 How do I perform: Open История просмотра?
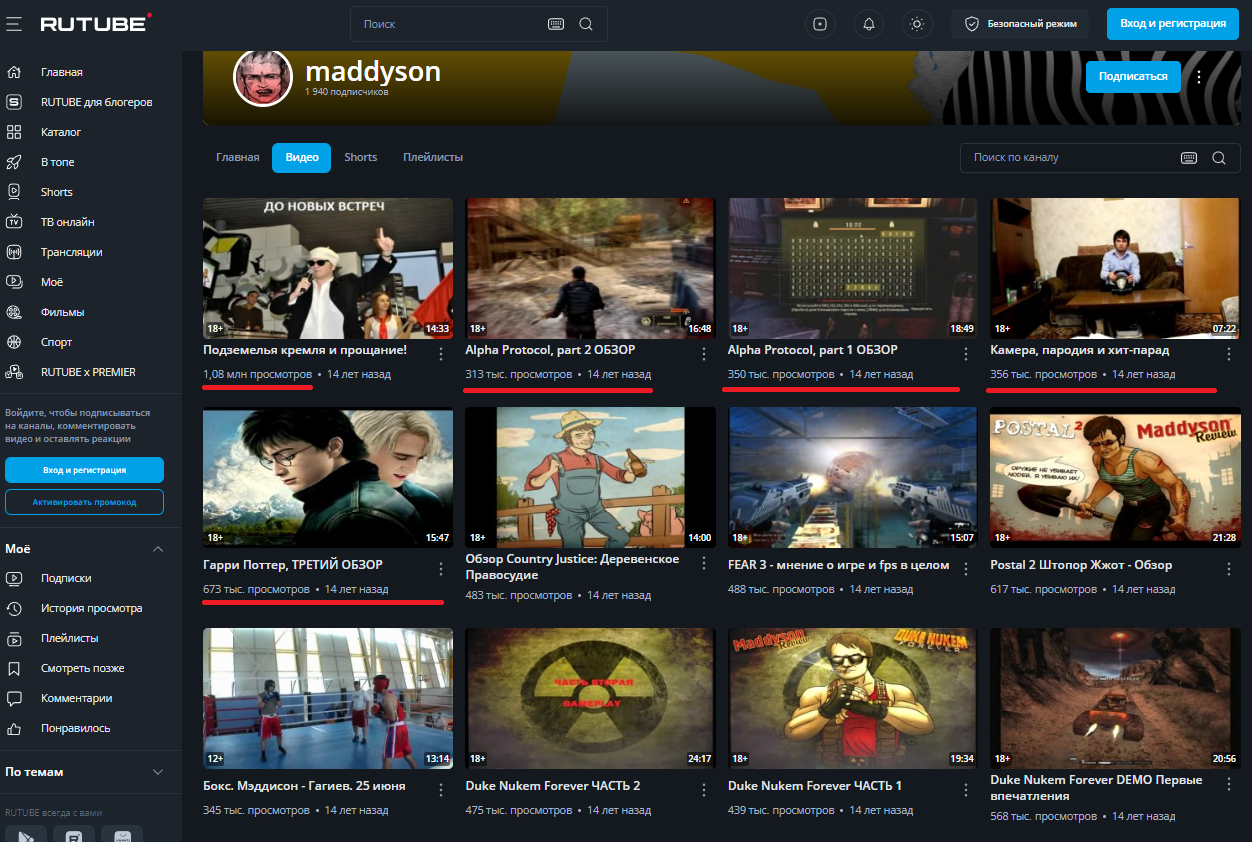click(x=91, y=608)
